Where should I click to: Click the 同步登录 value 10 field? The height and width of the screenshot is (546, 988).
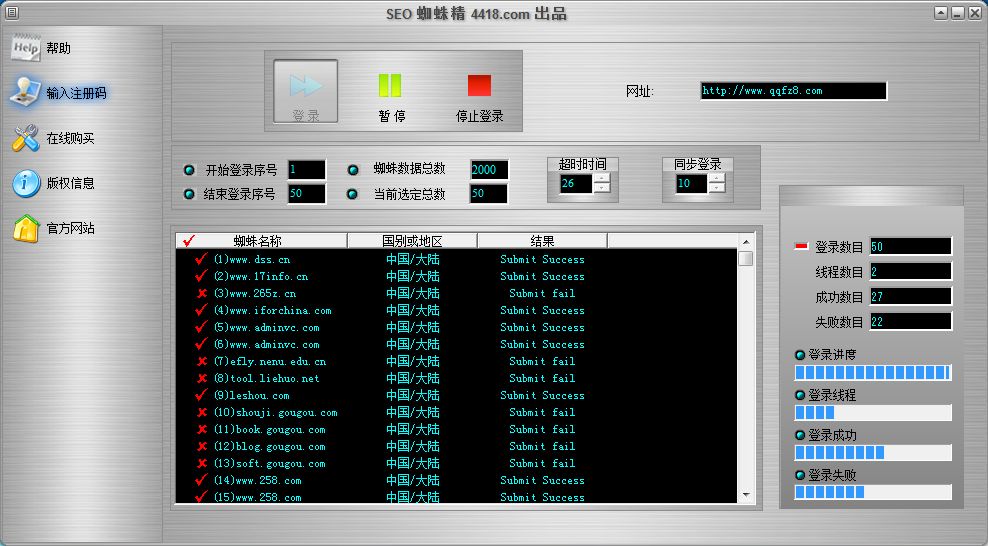coord(691,183)
